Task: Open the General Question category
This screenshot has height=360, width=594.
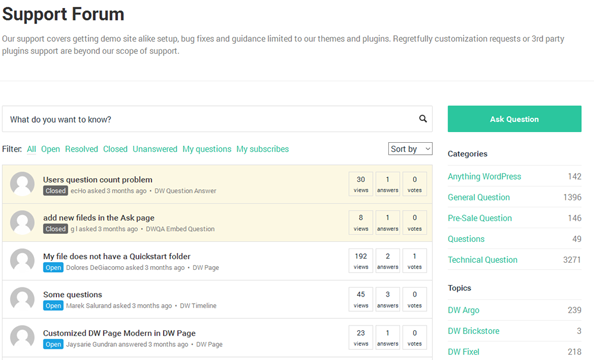Action: [x=479, y=197]
